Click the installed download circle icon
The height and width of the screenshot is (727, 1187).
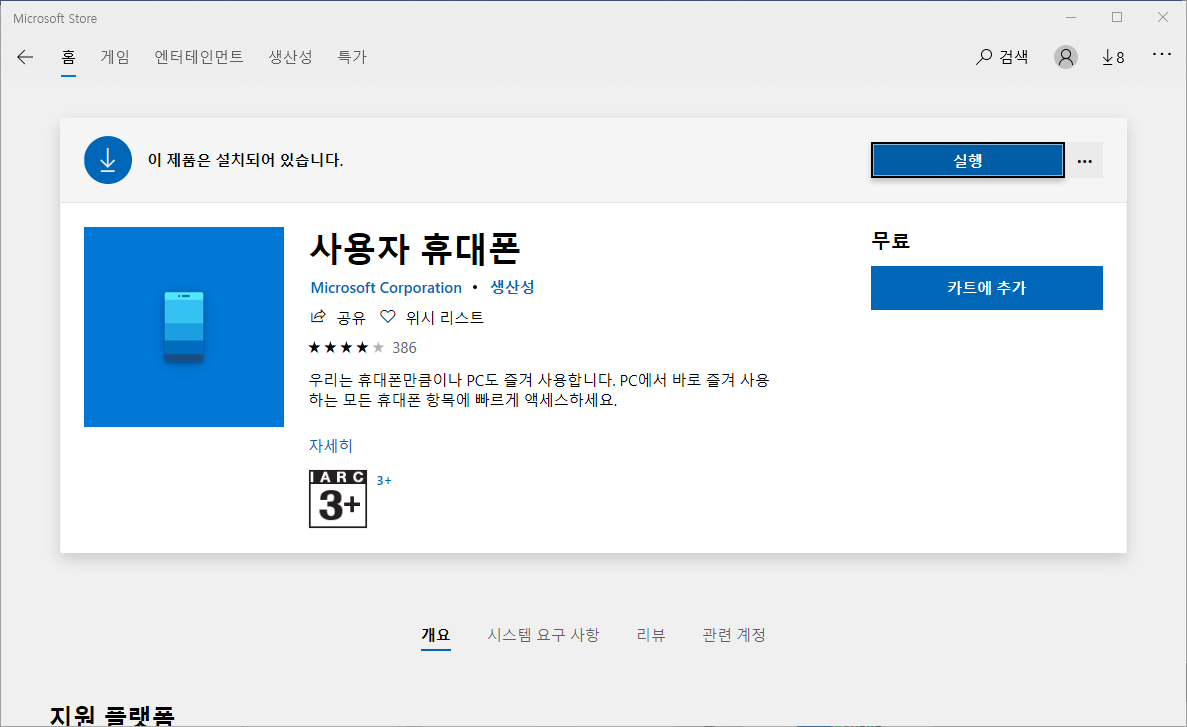(107, 160)
